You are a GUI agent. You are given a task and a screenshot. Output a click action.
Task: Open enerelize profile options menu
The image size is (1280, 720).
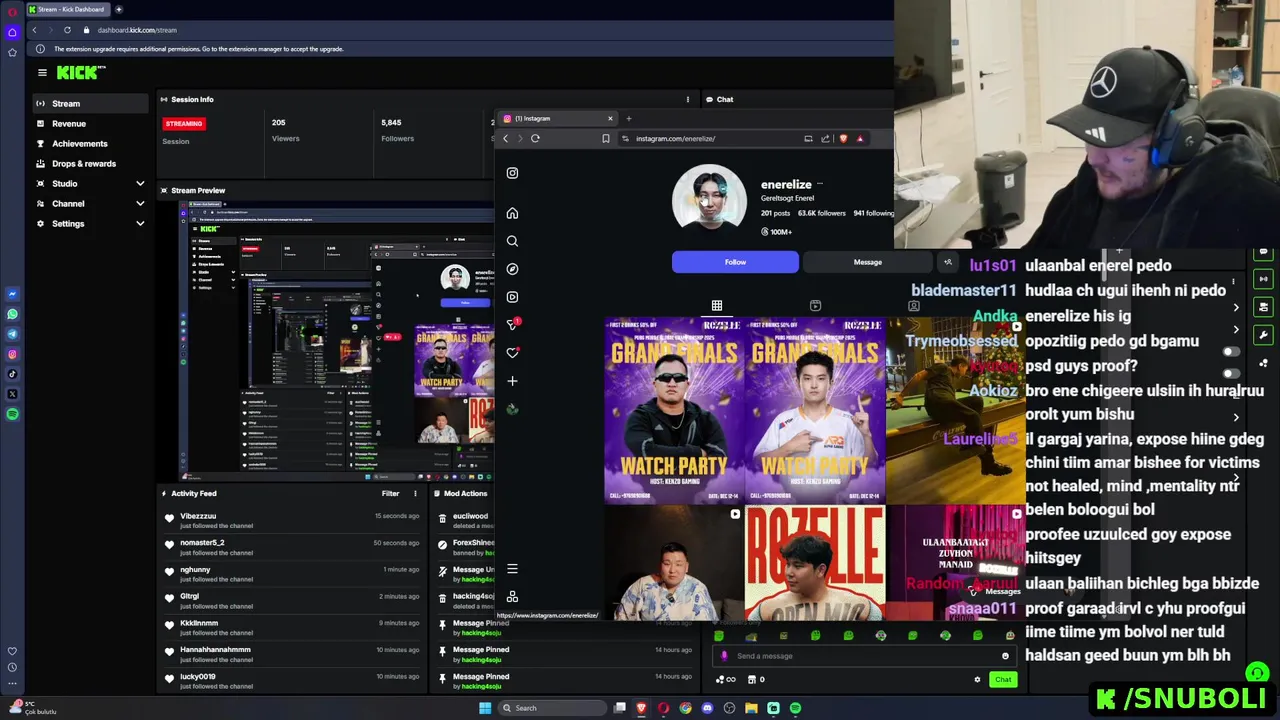(820, 184)
